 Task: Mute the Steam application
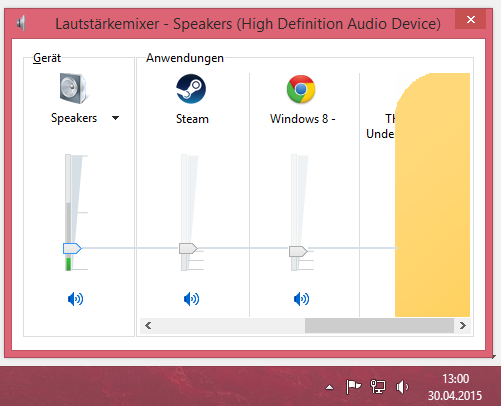click(191, 299)
